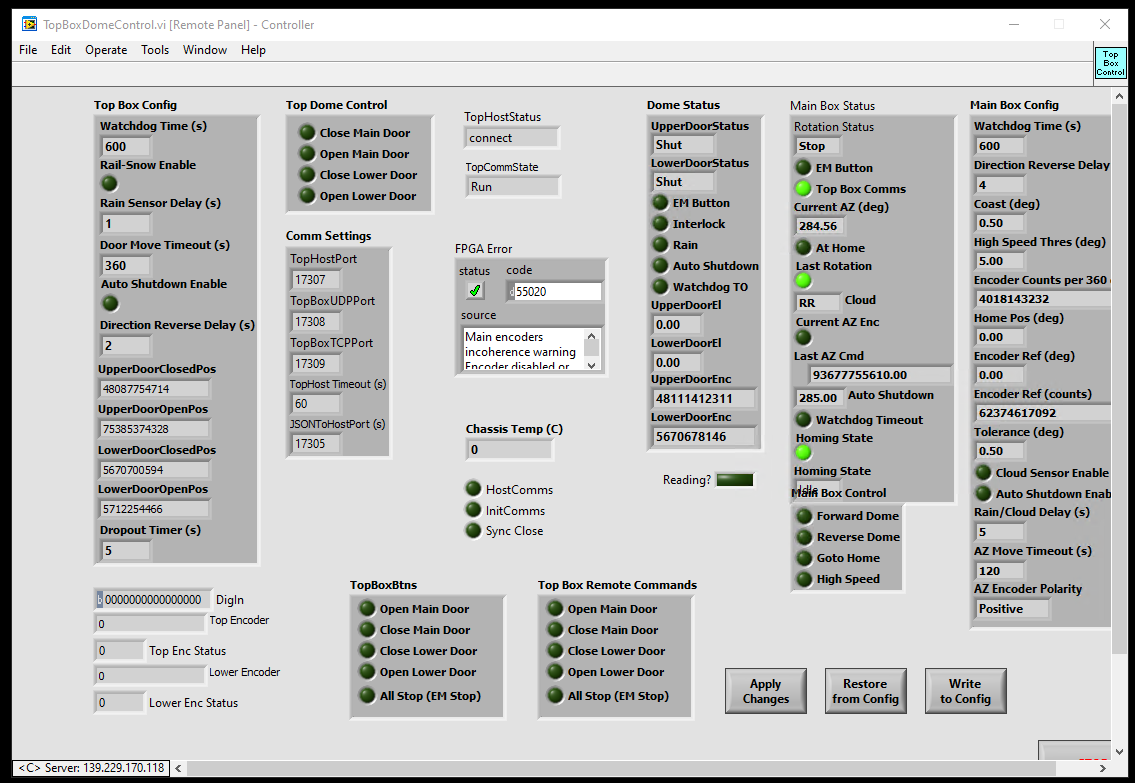Click the Apply Changes button
This screenshot has width=1135, height=783.
pyautogui.click(x=766, y=691)
